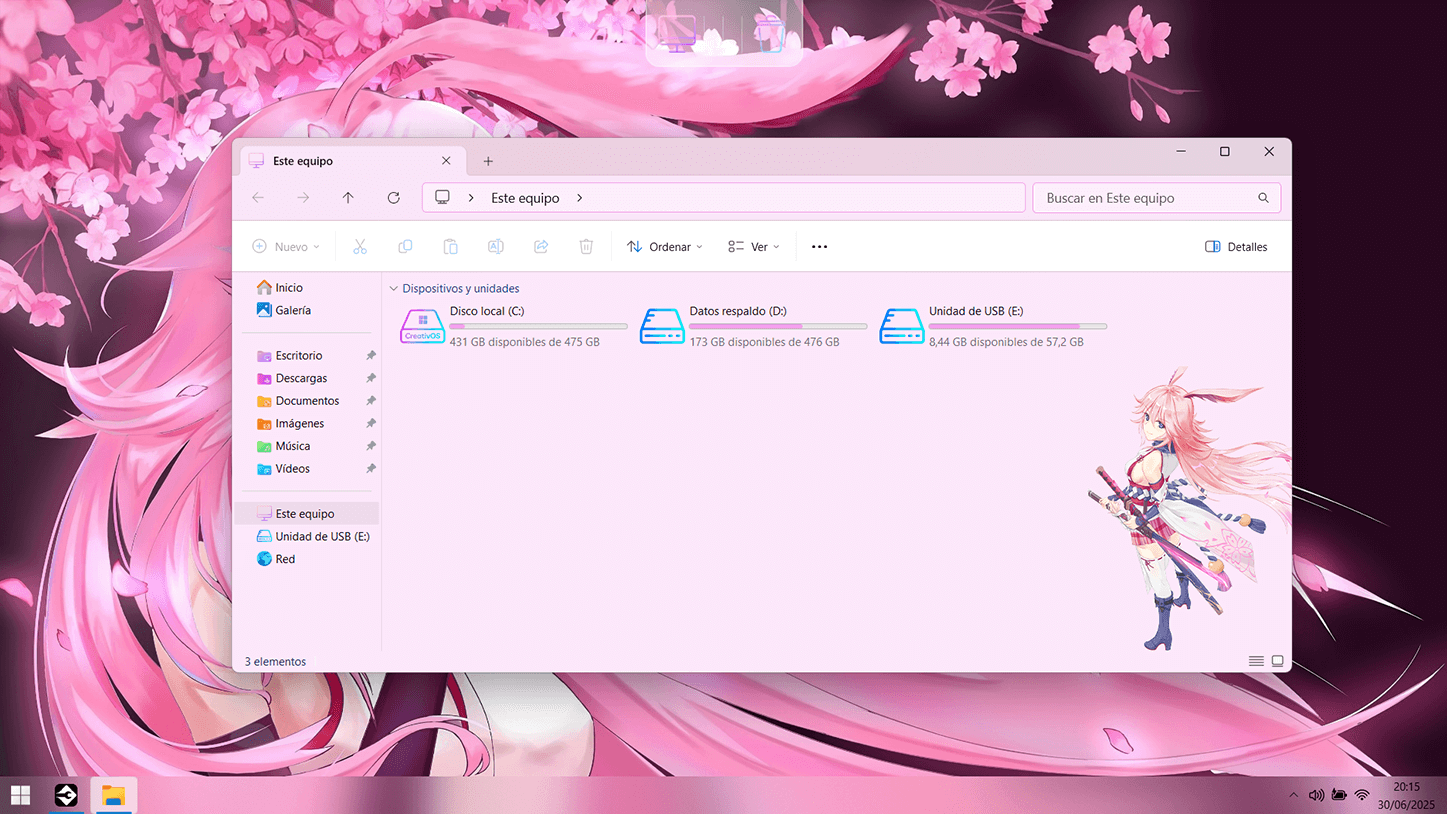
Task: Click the Rename icon in toolbar
Action: click(495, 247)
